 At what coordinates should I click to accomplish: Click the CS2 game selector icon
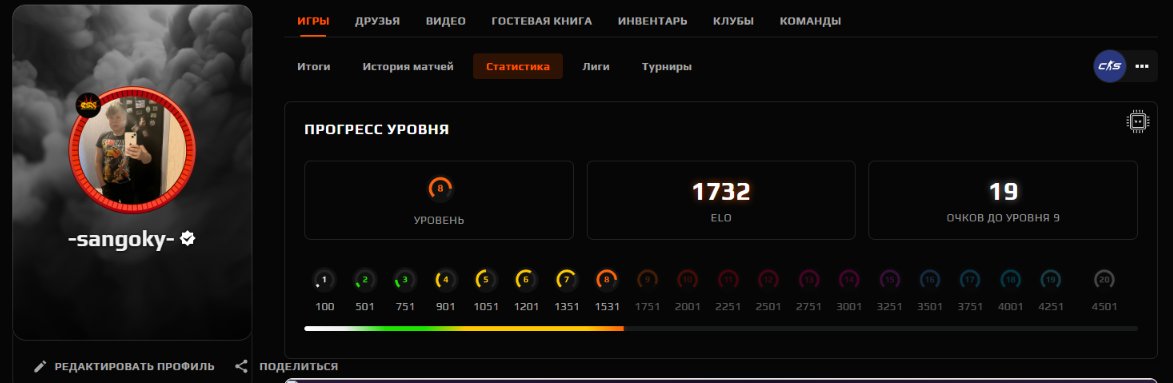(x=1109, y=66)
